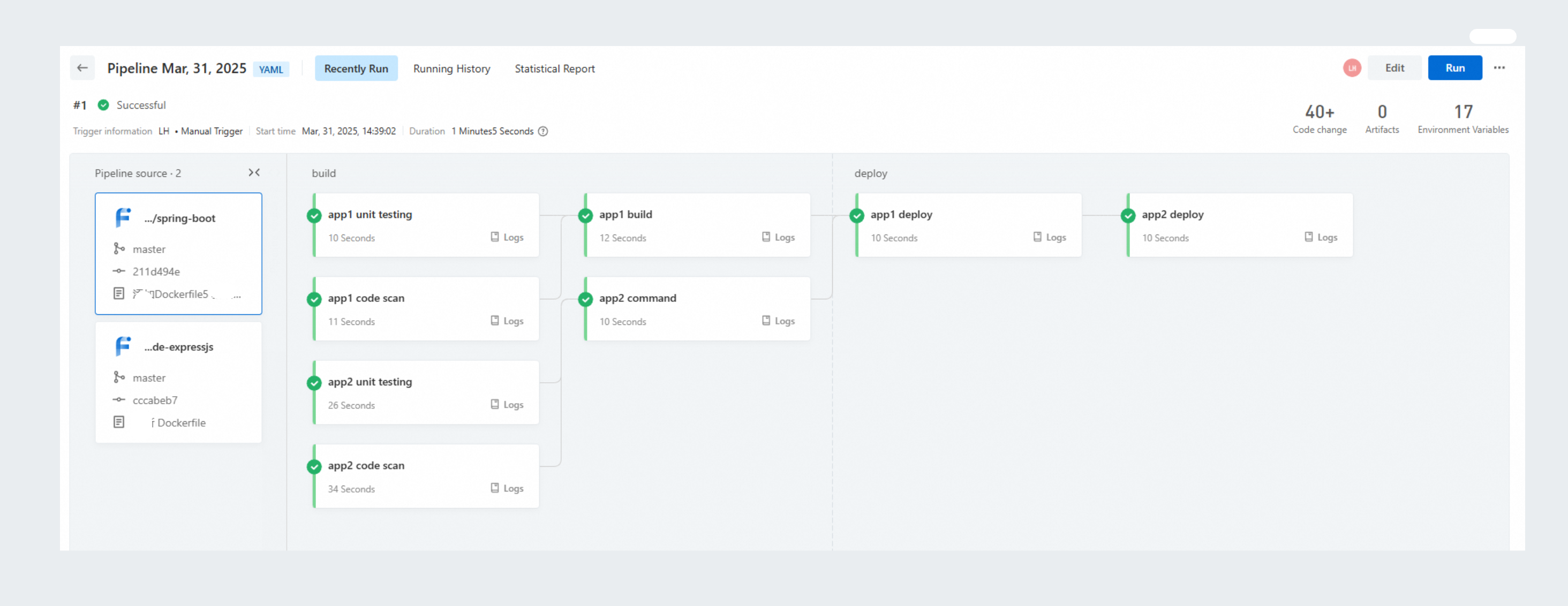Image resolution: width=1568 pixels, height=606 pixels.
Task: Click the Edit button
Action: click(1394, 68)
